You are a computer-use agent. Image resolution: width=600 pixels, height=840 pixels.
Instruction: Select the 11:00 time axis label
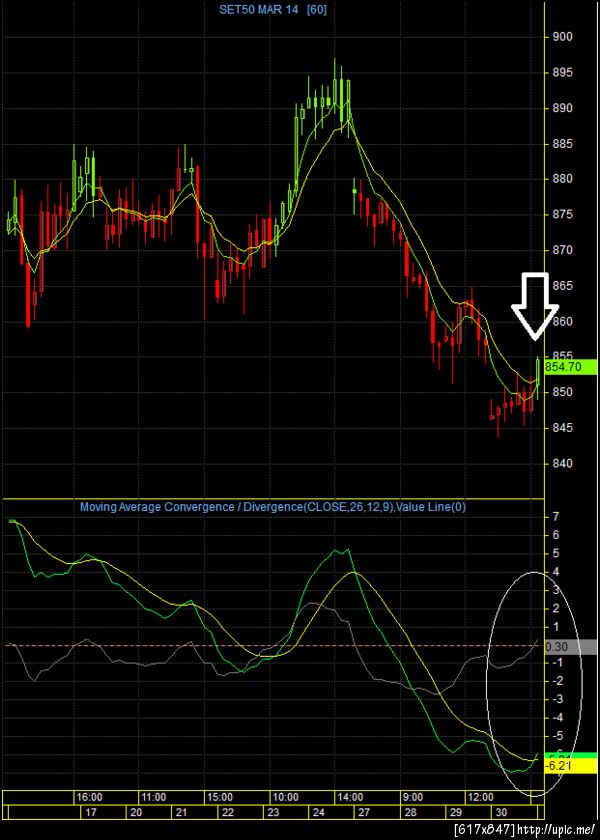click(154, 797)
